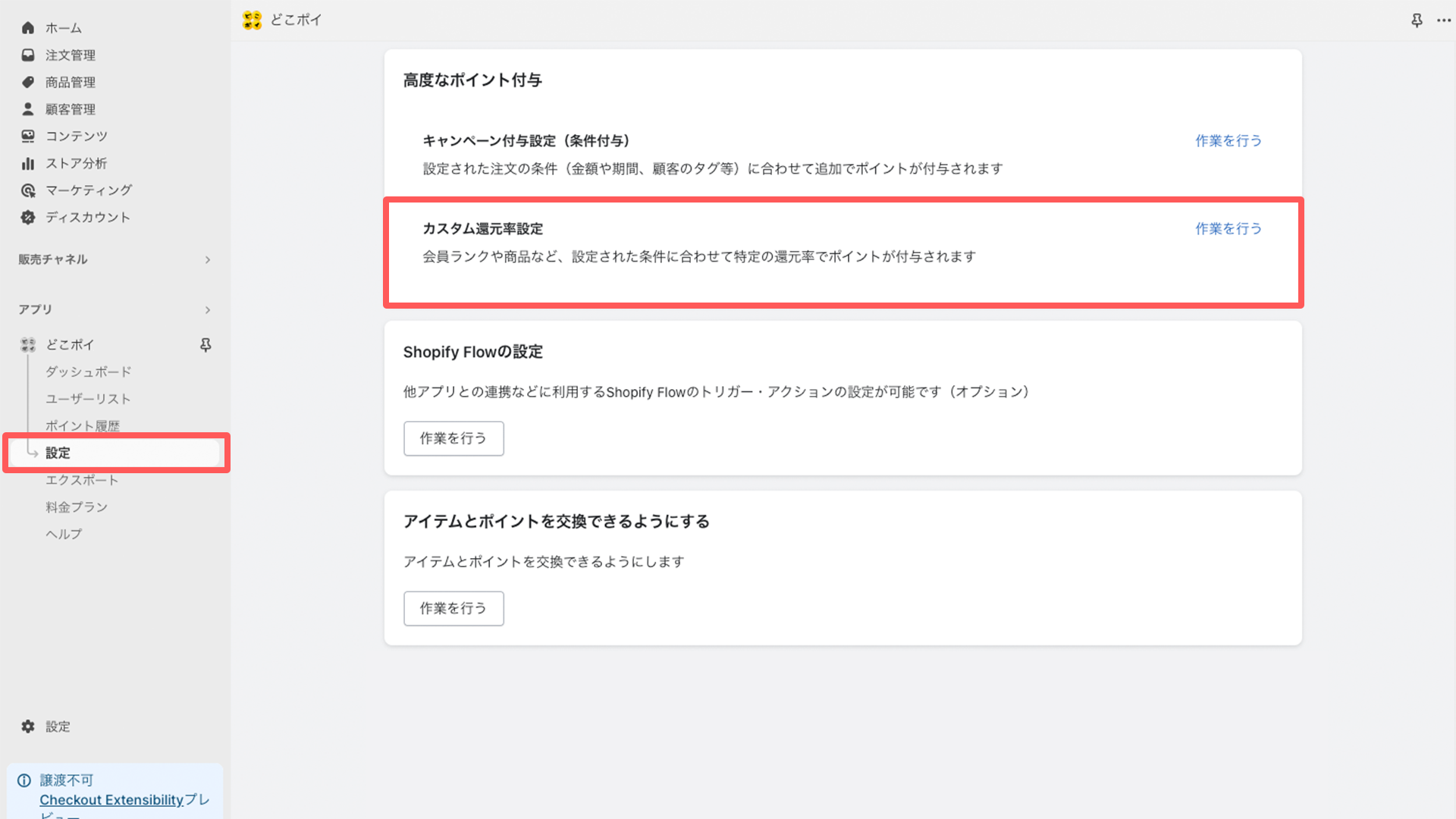Click the コンテンツ icon in sidebar
Screen dimensions: 1456x819
(28, 136)
